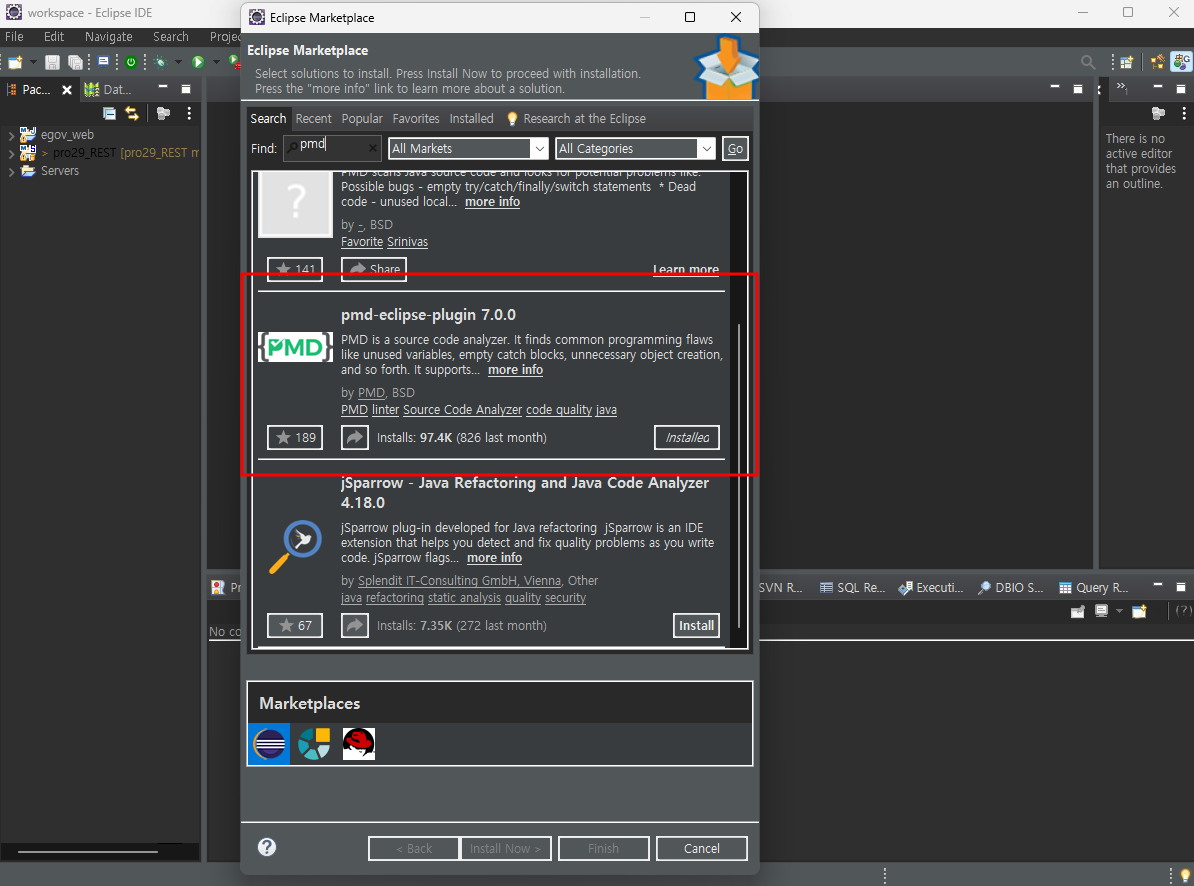Click more info link for pmd-eclipse-plugin
Viewport: 1194px width, 886px height.
516,370
